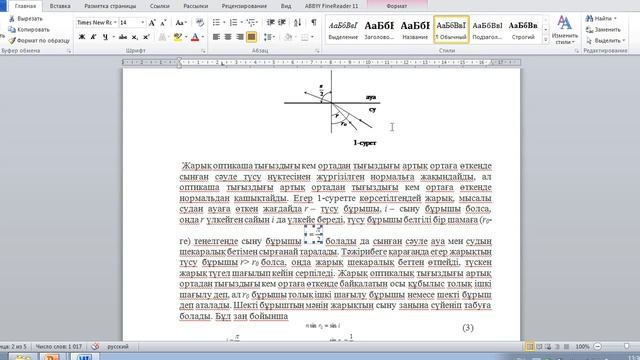Screen dimensions: 640x360
Task: Align text left
Action: (216, 37)
